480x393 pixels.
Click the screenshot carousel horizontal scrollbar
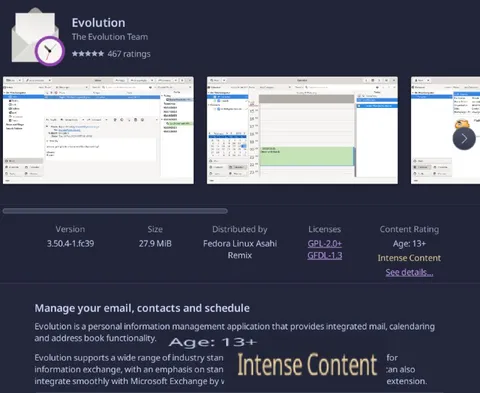(x=115, y=211)
